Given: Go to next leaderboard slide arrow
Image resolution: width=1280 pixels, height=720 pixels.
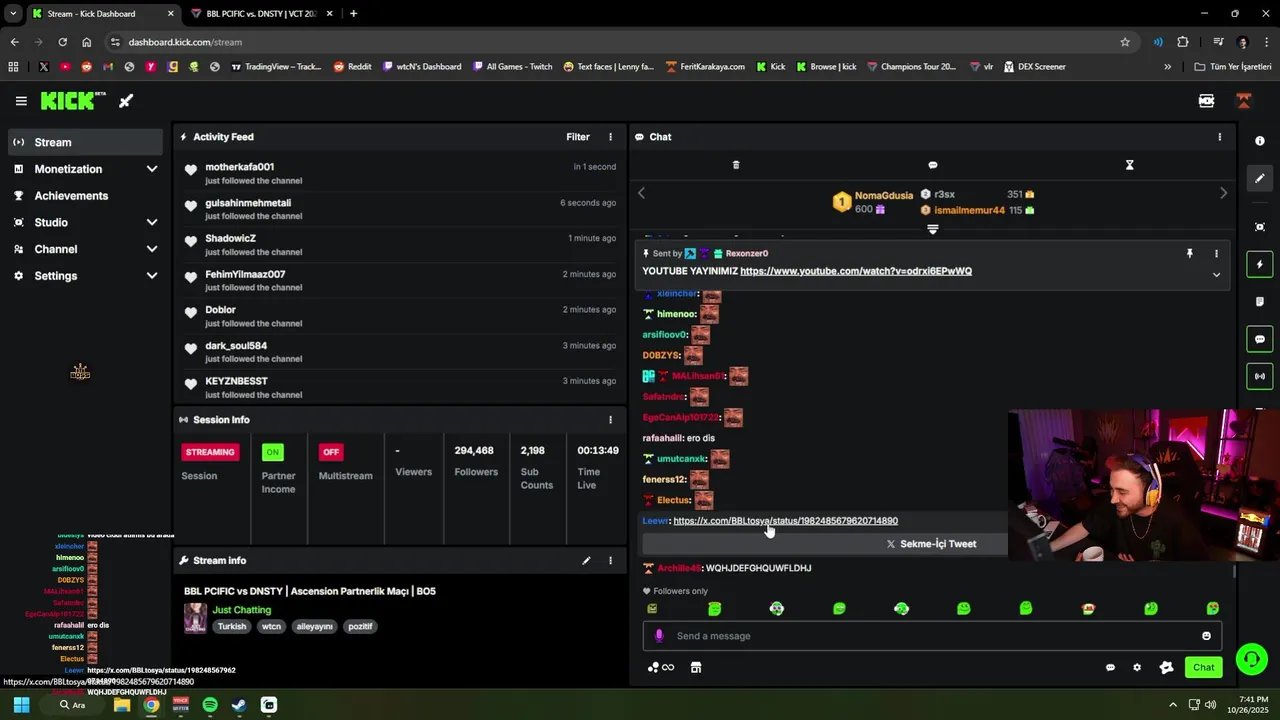Looking at the screenshot, I should [1223, 193].
